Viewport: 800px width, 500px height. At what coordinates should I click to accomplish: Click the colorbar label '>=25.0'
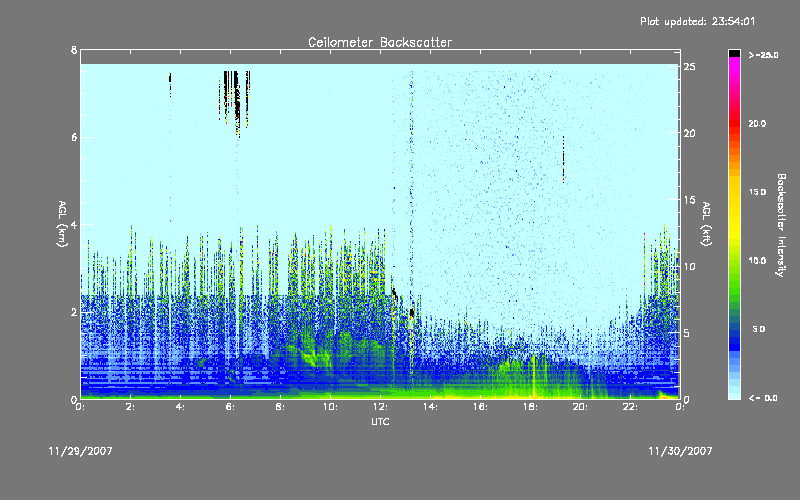tap(763, 55)
